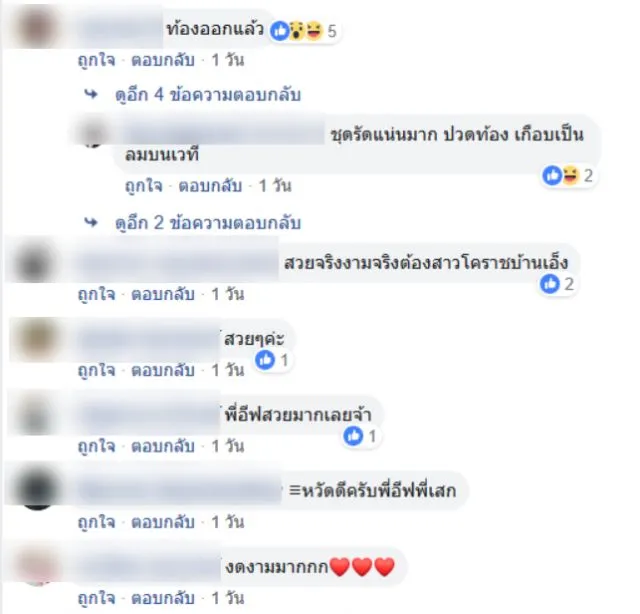Toggle ถูกใจ under the งดงามมากกก comment
The width and height of the screenshot is (640, 614).
(x=97, y=598)
